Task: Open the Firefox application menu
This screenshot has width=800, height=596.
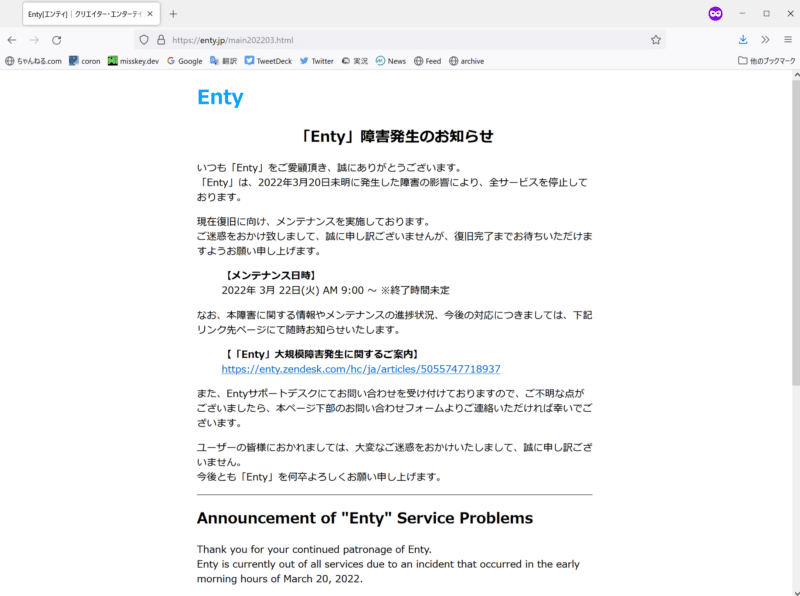Action: pos(788,40)
